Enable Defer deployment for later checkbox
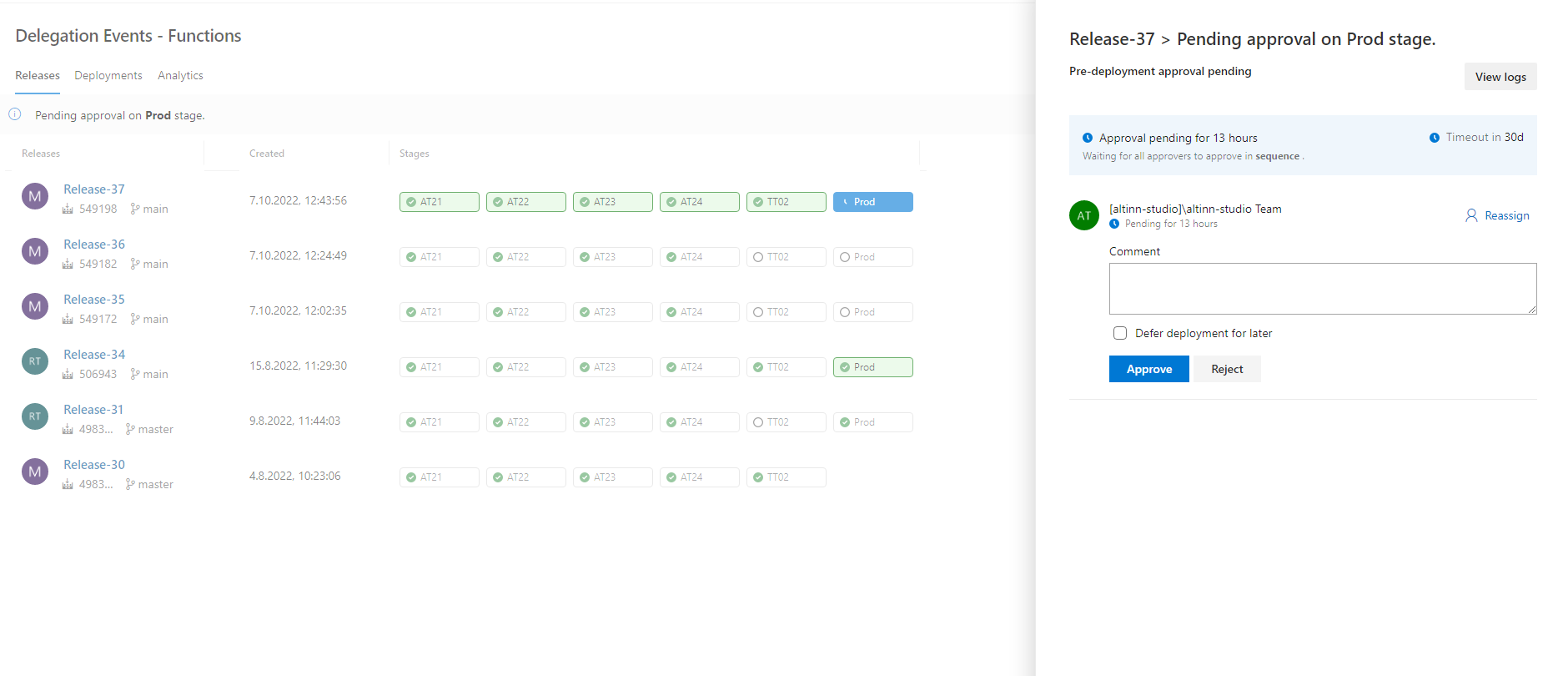Screen dimensions: 1568x676 pos(1120,333)
